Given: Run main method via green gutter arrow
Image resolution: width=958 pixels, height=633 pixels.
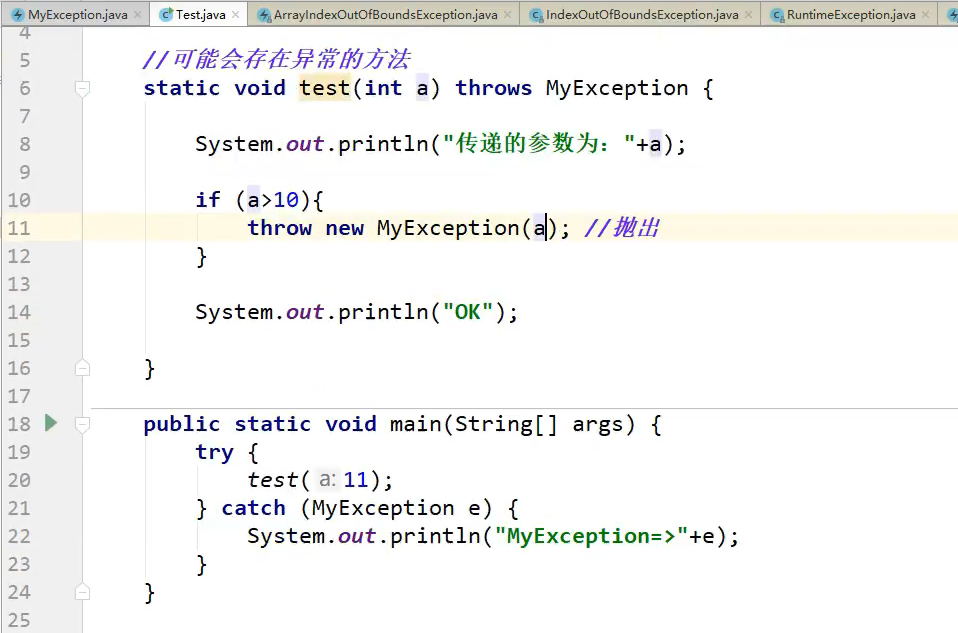Looking at the screenshot, I should click(51, 423).
